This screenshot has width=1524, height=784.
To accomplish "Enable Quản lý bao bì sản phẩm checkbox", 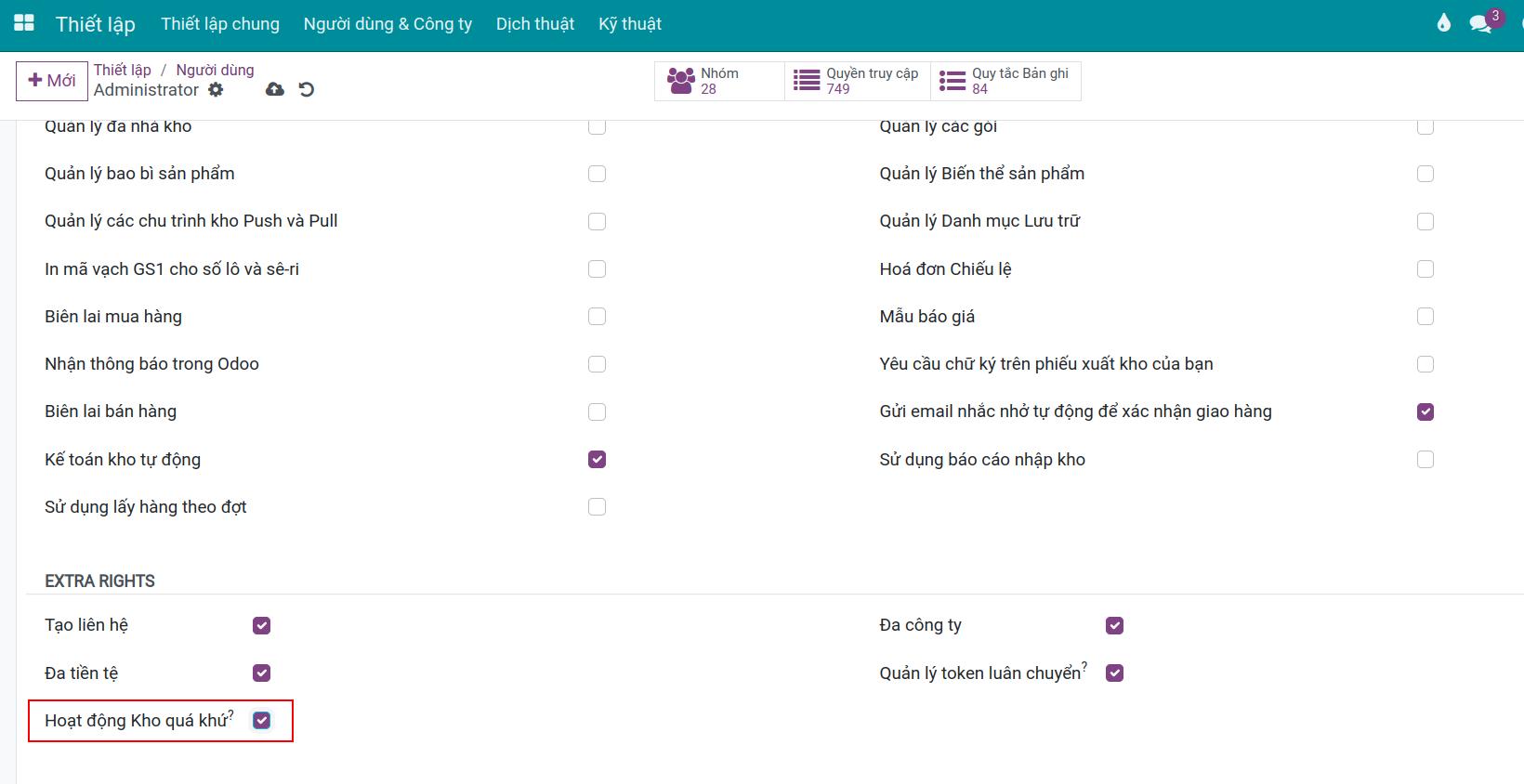I will point(597,174).
